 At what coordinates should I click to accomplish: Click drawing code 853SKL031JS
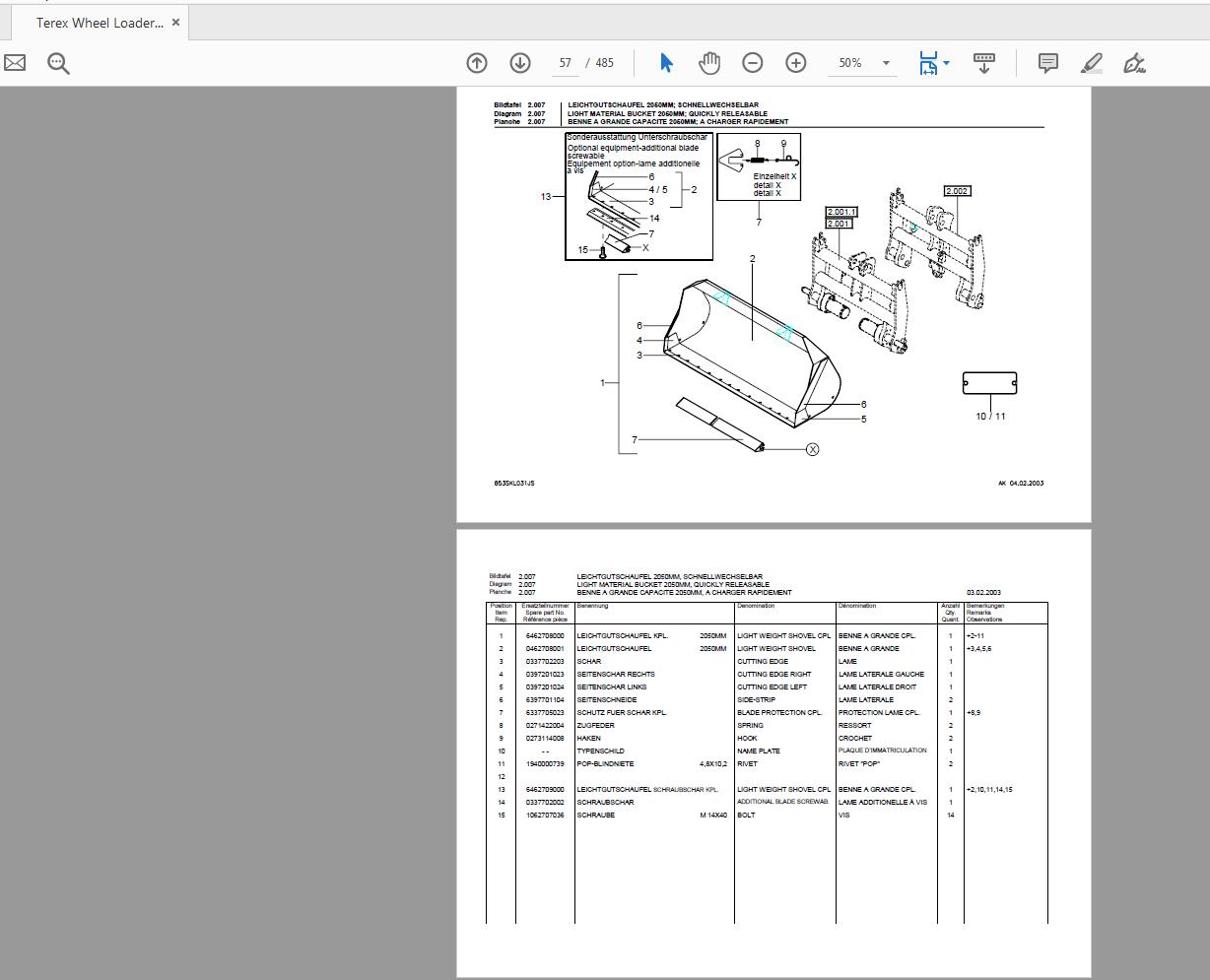click(x=514, y=484)
